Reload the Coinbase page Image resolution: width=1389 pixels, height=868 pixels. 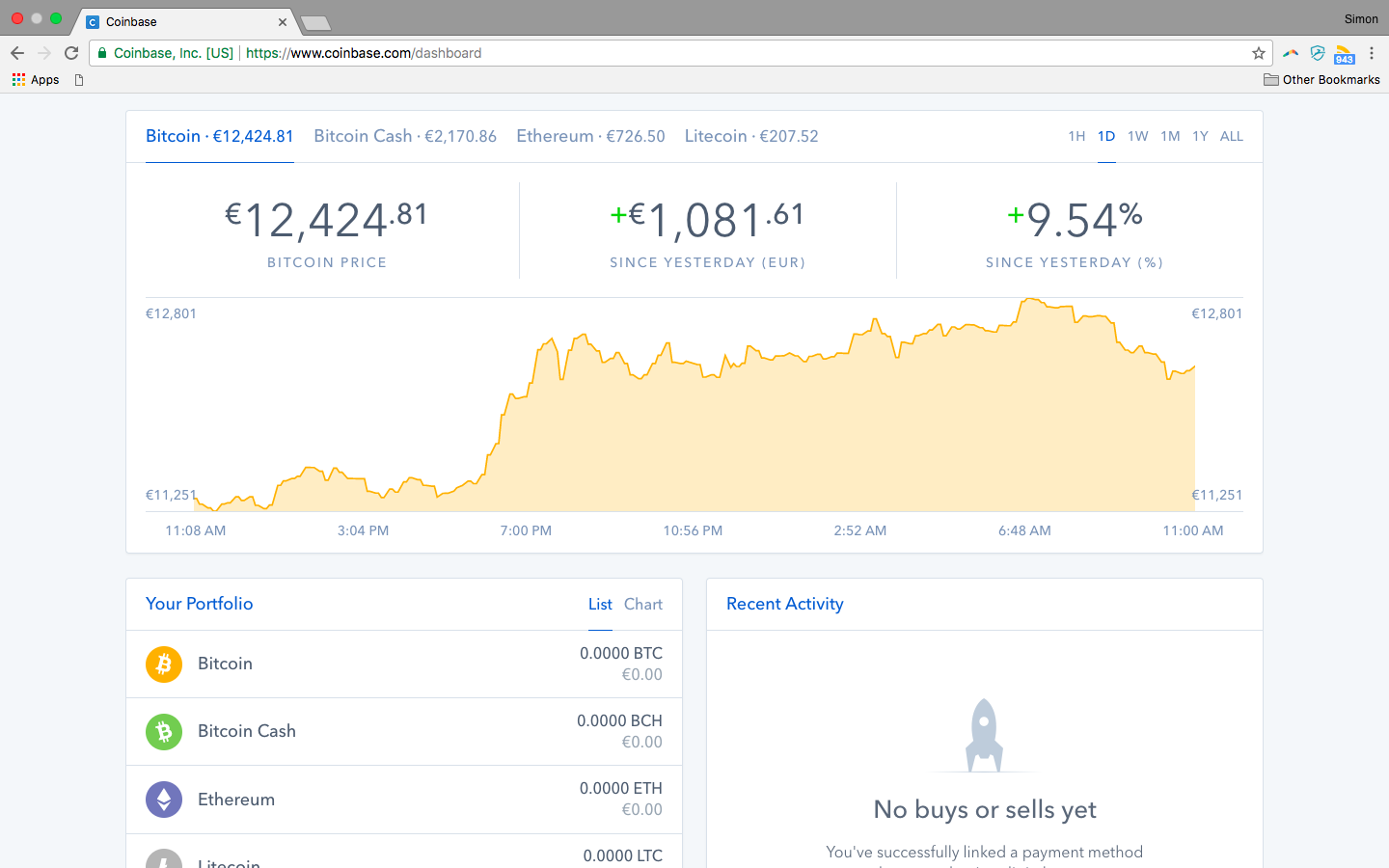pyautogui.click(x=71, y=53)
